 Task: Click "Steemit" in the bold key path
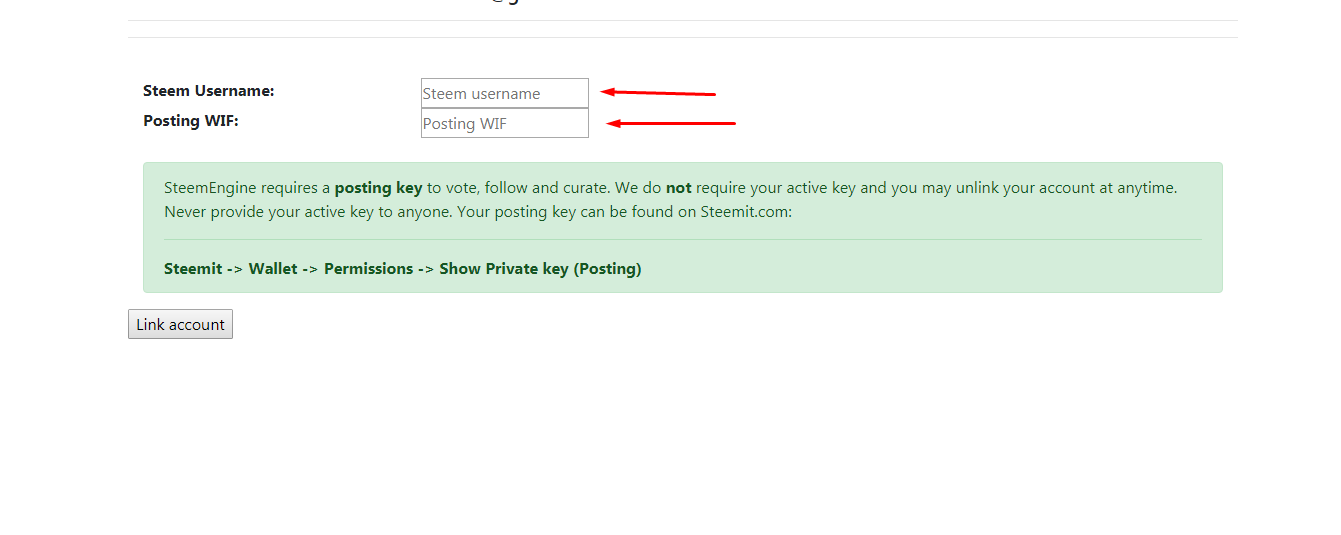[193, 268]
